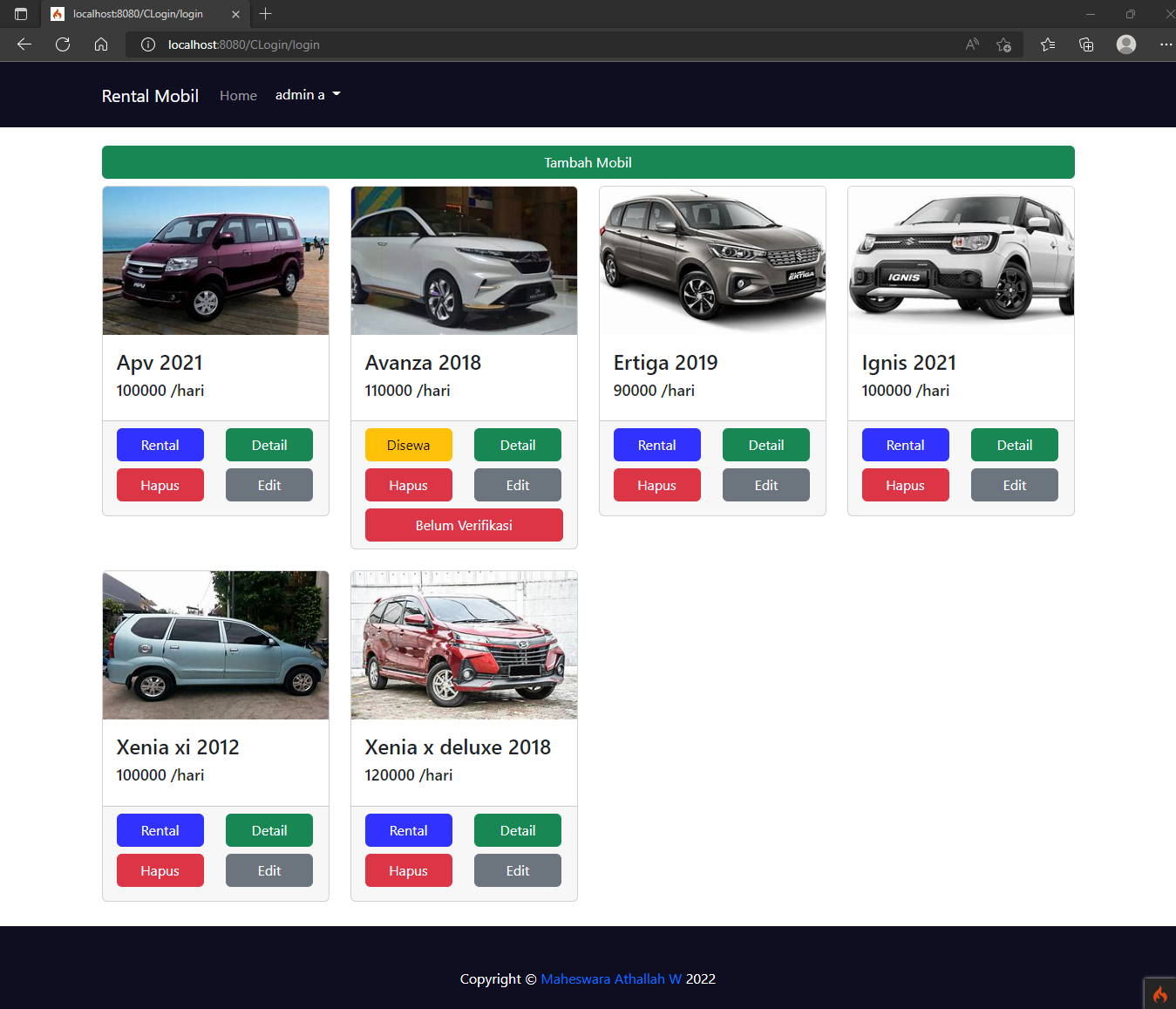1176x1009 pixels.
Task: Expand the admin a dropdown menu
Action: tap(306, 94)
